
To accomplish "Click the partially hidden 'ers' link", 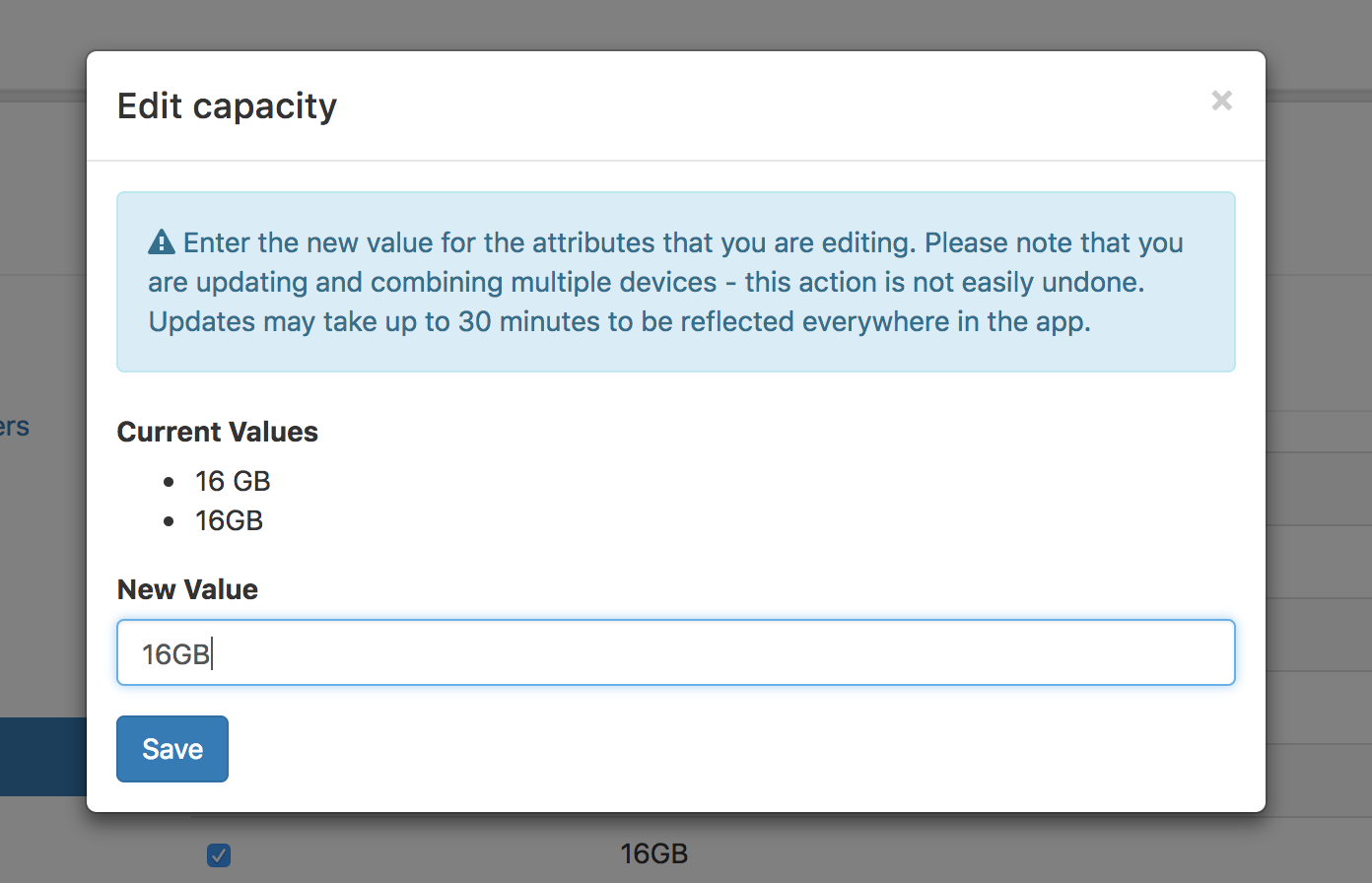I will [15, 427].
